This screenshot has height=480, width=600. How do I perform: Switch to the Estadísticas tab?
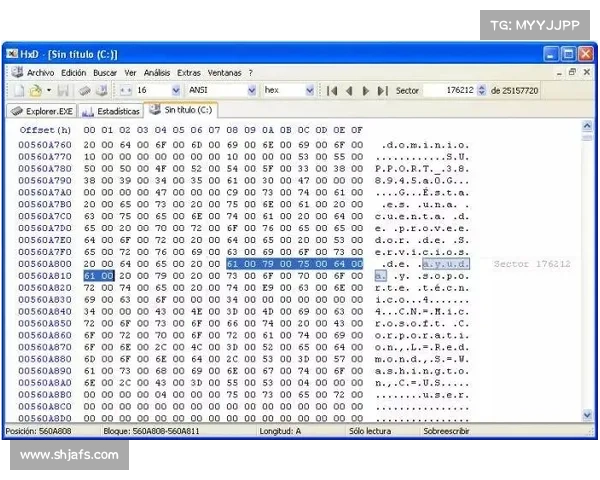pyautogui.click(x=111, y=110)
